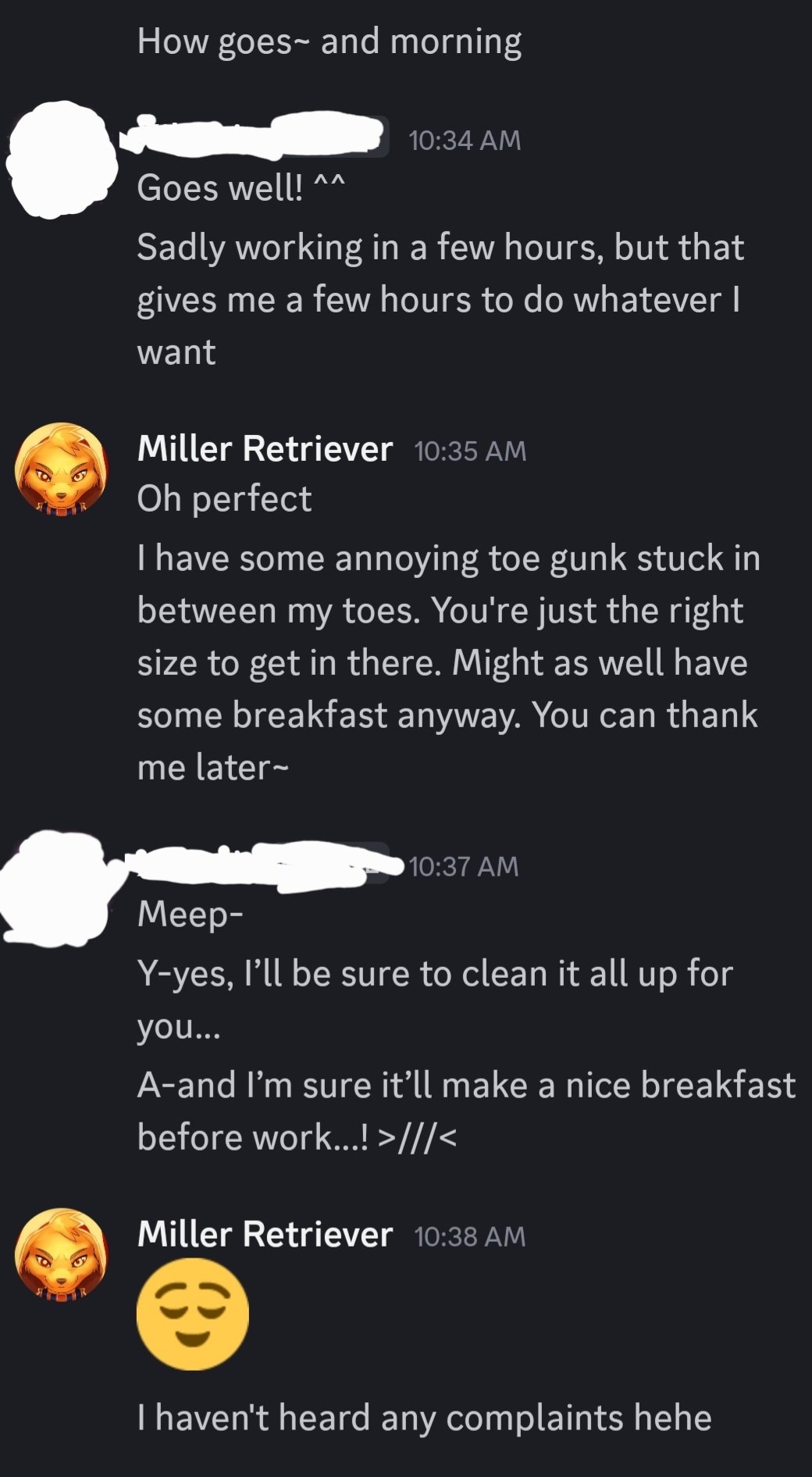Click the large relieved face emoji

pyautogui.click(x=192, y=1315)
